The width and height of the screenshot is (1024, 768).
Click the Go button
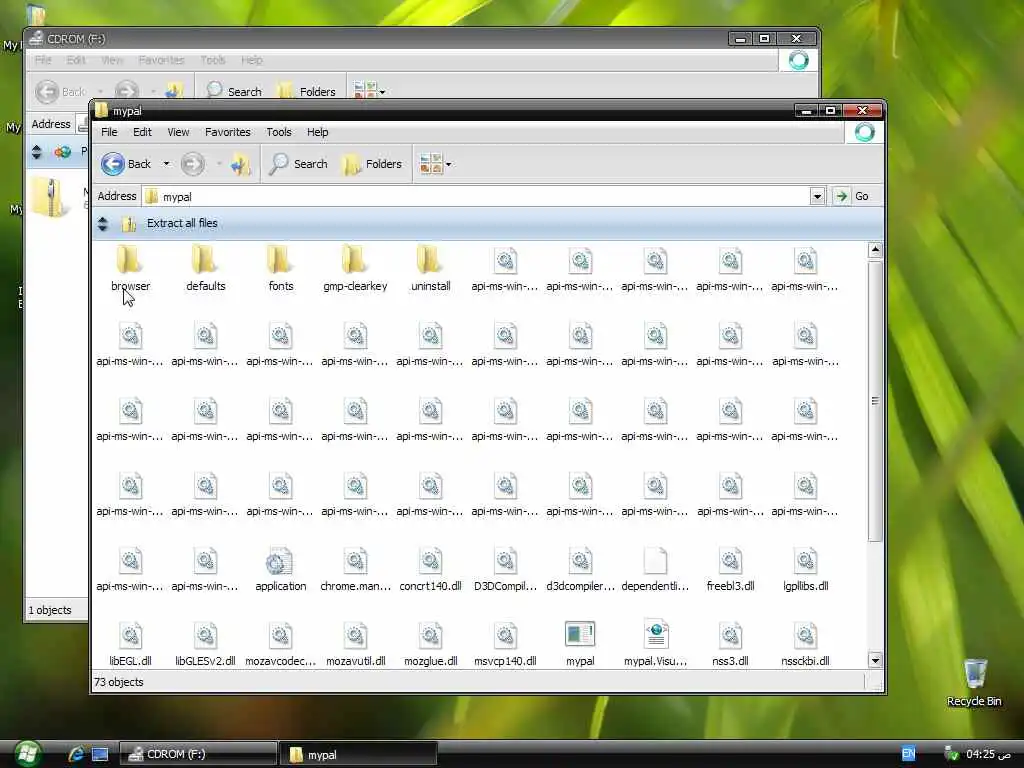pos(853,196)
